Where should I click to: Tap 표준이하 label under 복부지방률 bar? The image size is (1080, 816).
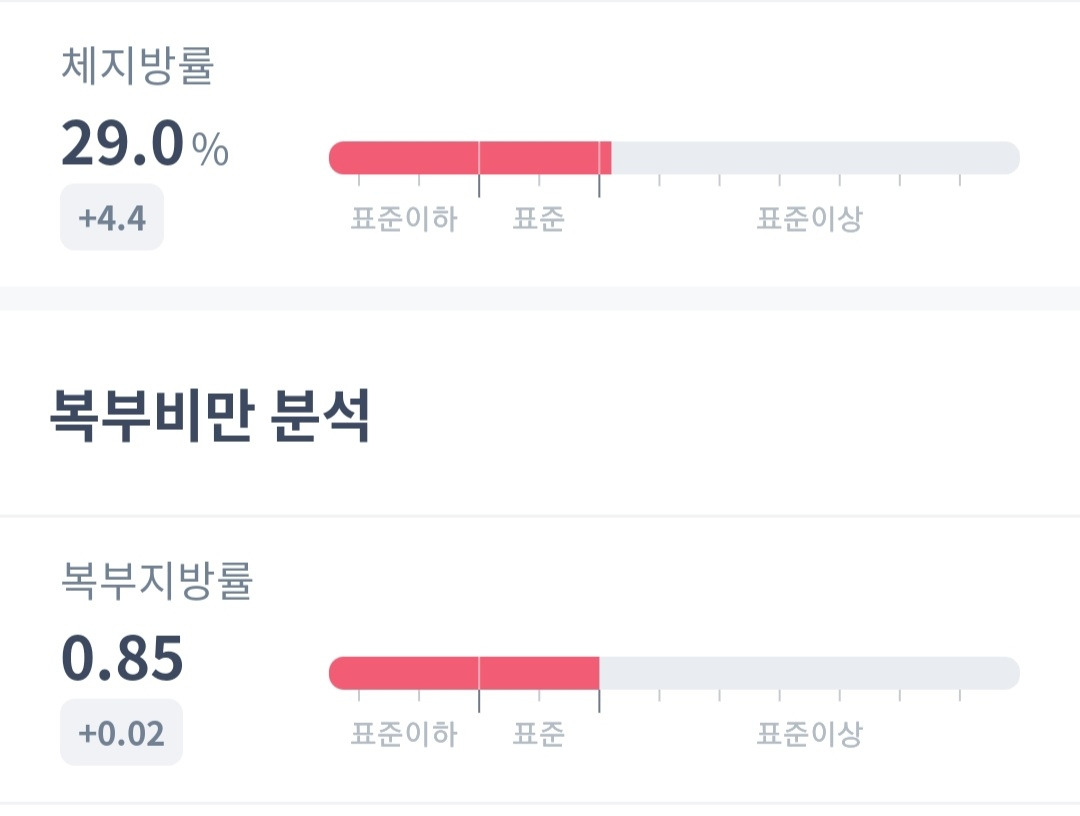[x=403, y=735]
